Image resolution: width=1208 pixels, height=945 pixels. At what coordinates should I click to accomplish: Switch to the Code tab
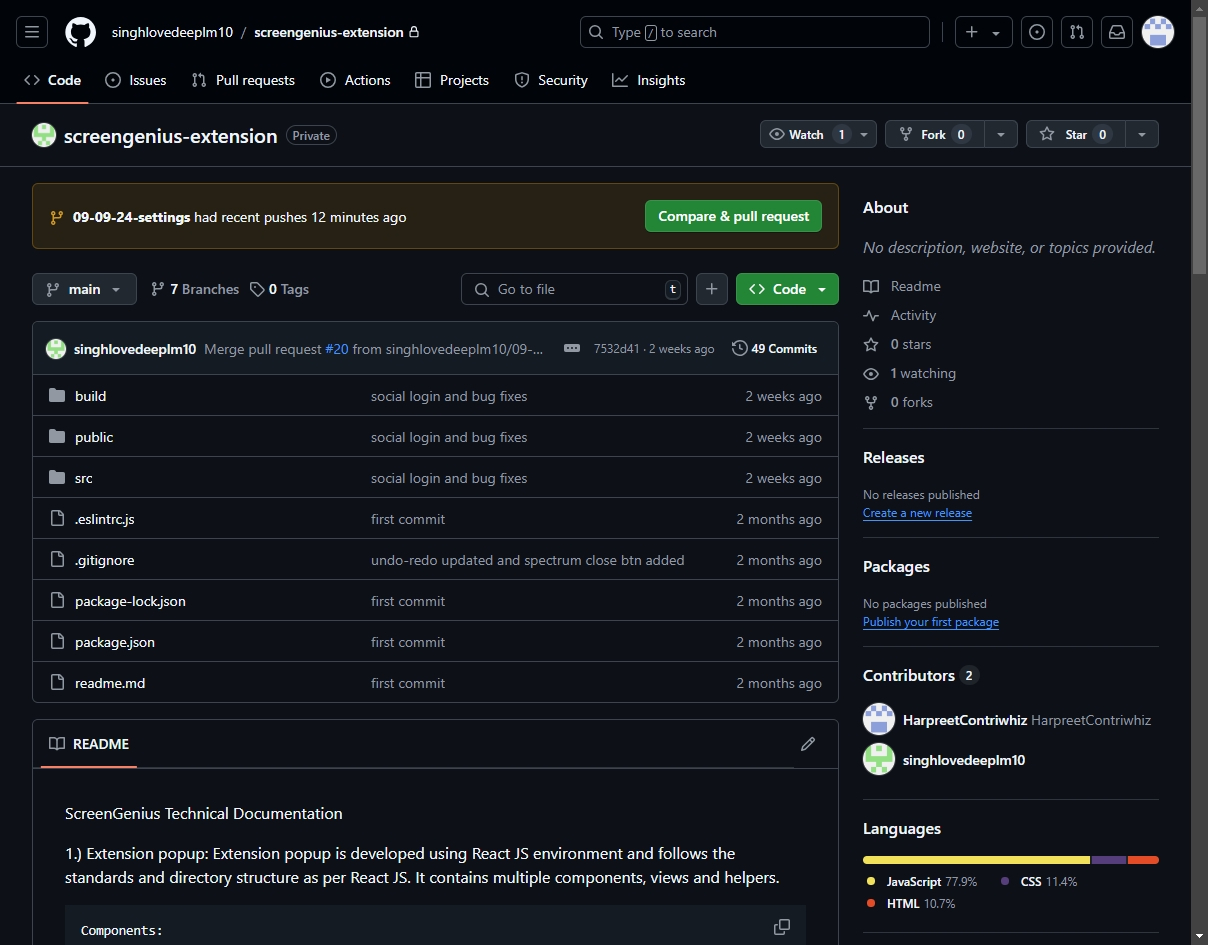pos(53,80)
